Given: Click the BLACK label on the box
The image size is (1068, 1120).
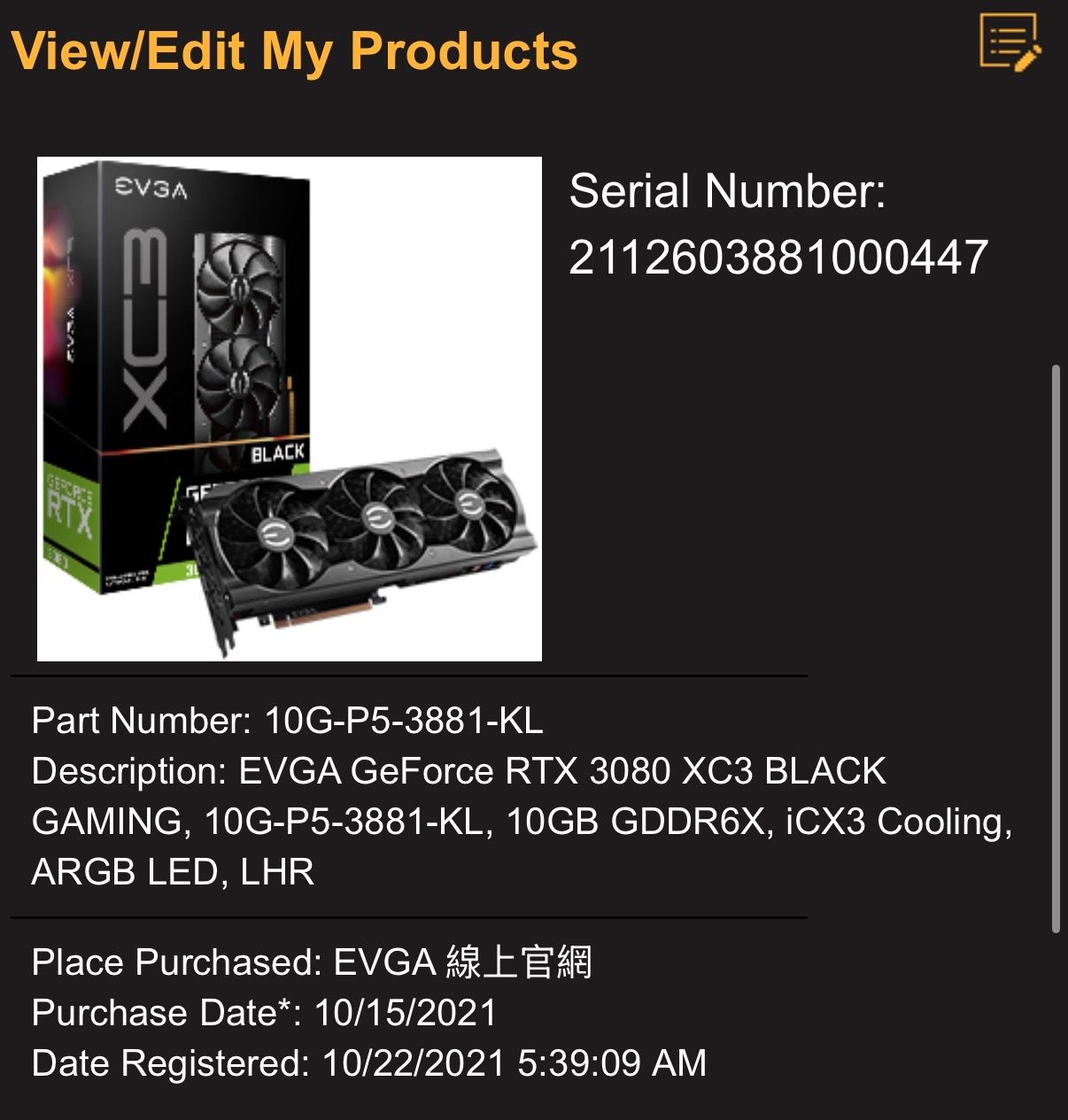Looking at the screenshot, I should (277, 453).
